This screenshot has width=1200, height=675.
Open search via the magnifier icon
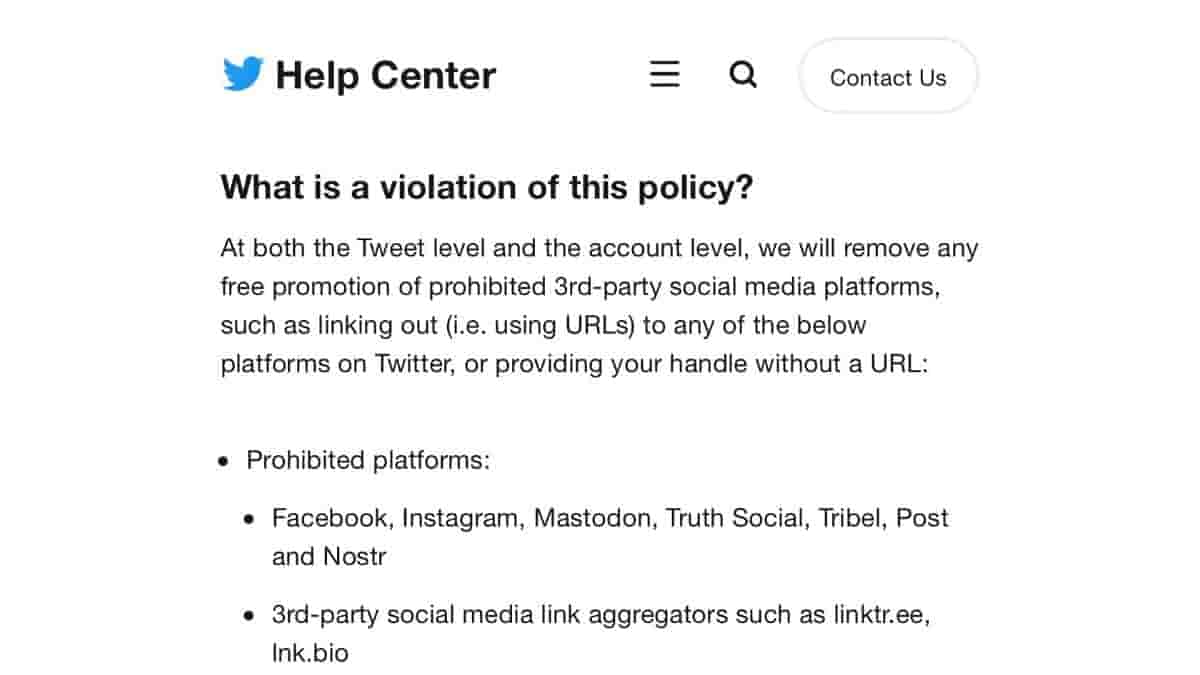(743, 75)
